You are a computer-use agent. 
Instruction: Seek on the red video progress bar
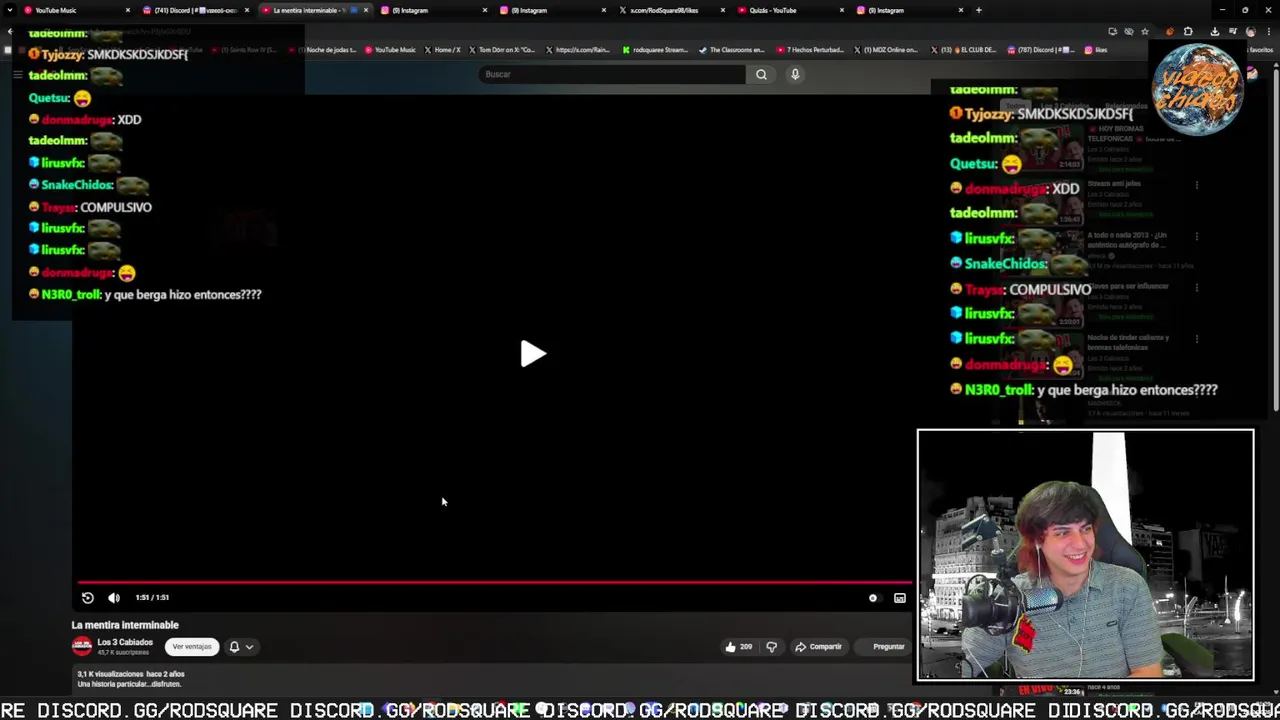(x=494, y=581)
